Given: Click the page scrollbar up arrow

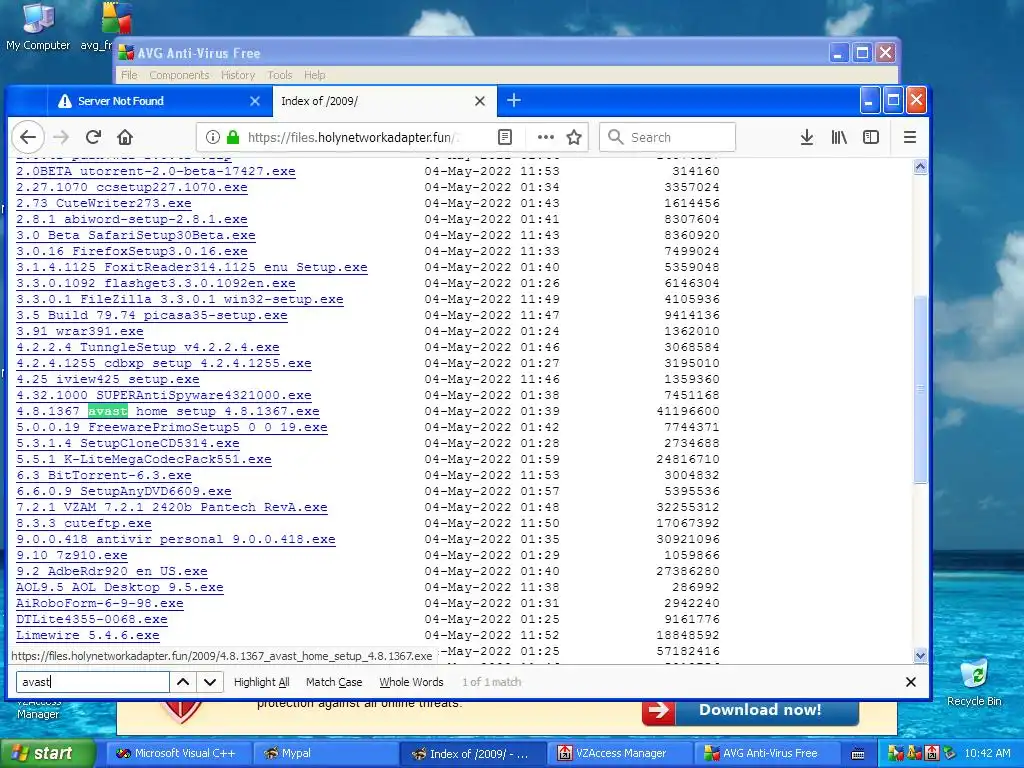Looking at the screenshot, I should [x=920, y=167].
